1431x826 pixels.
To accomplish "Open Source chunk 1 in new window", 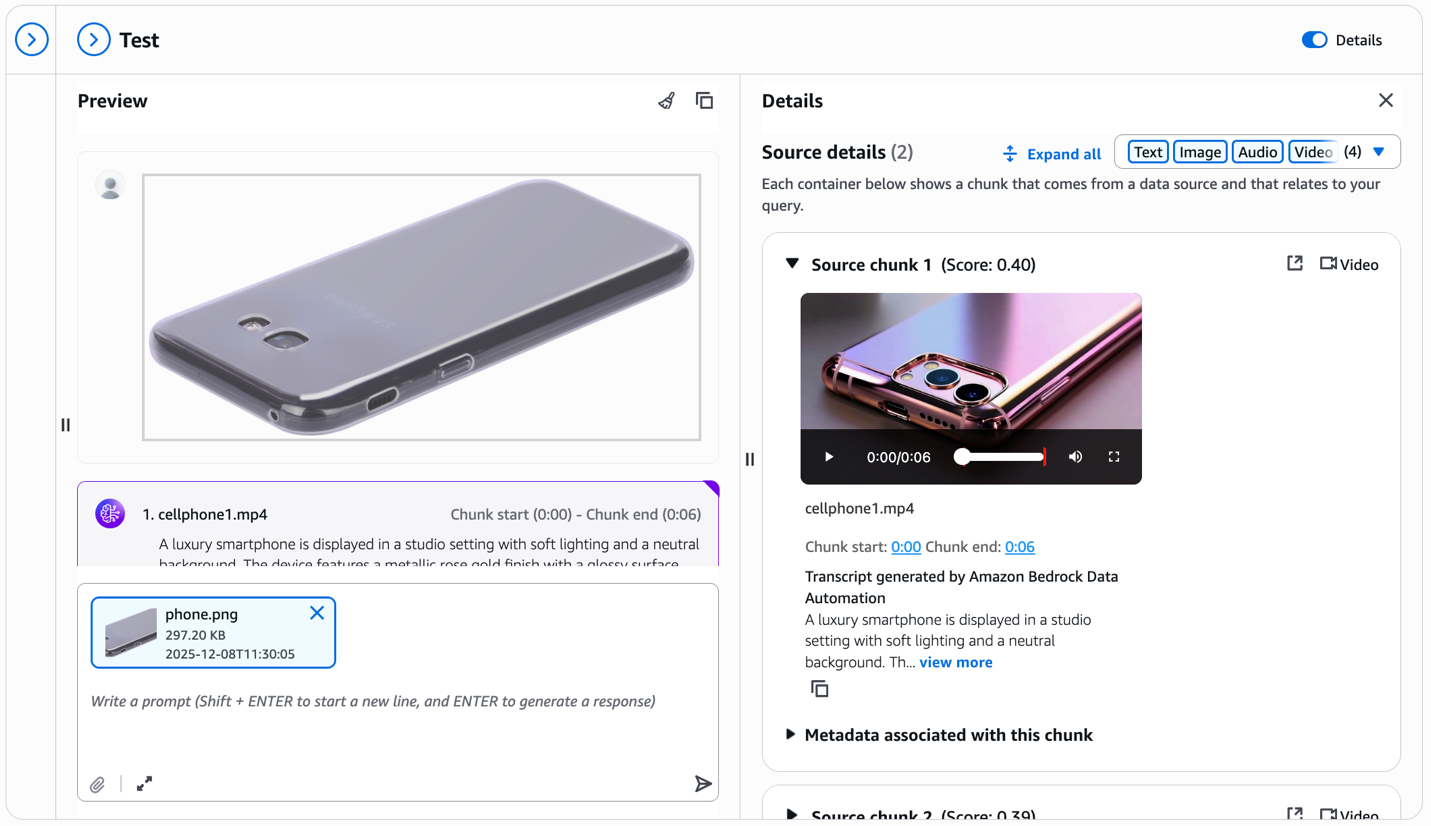I will (x=1295, y=264).
